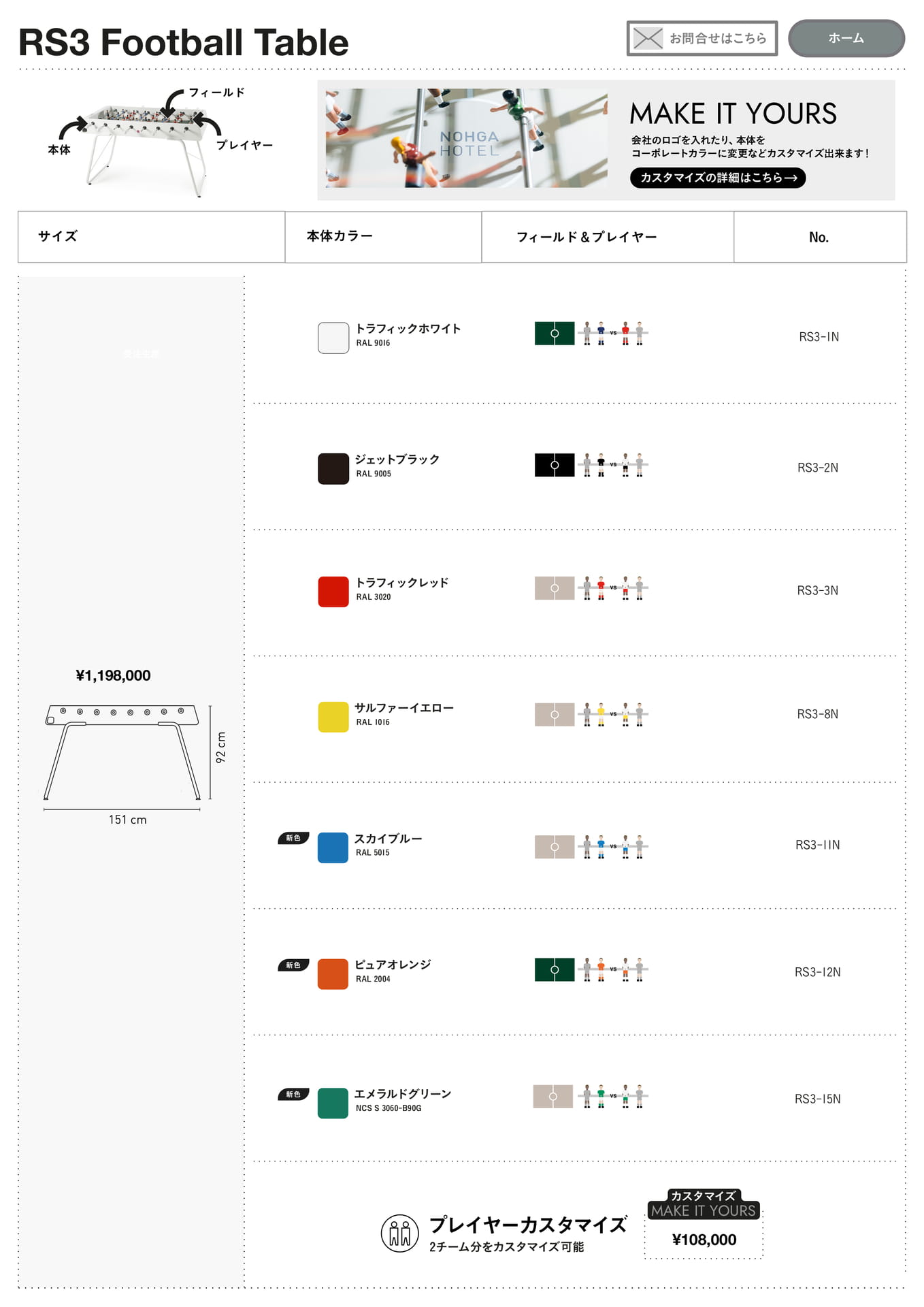
Task: Click the black field icon for RS3-2N
Action: (x=555, y=465)
